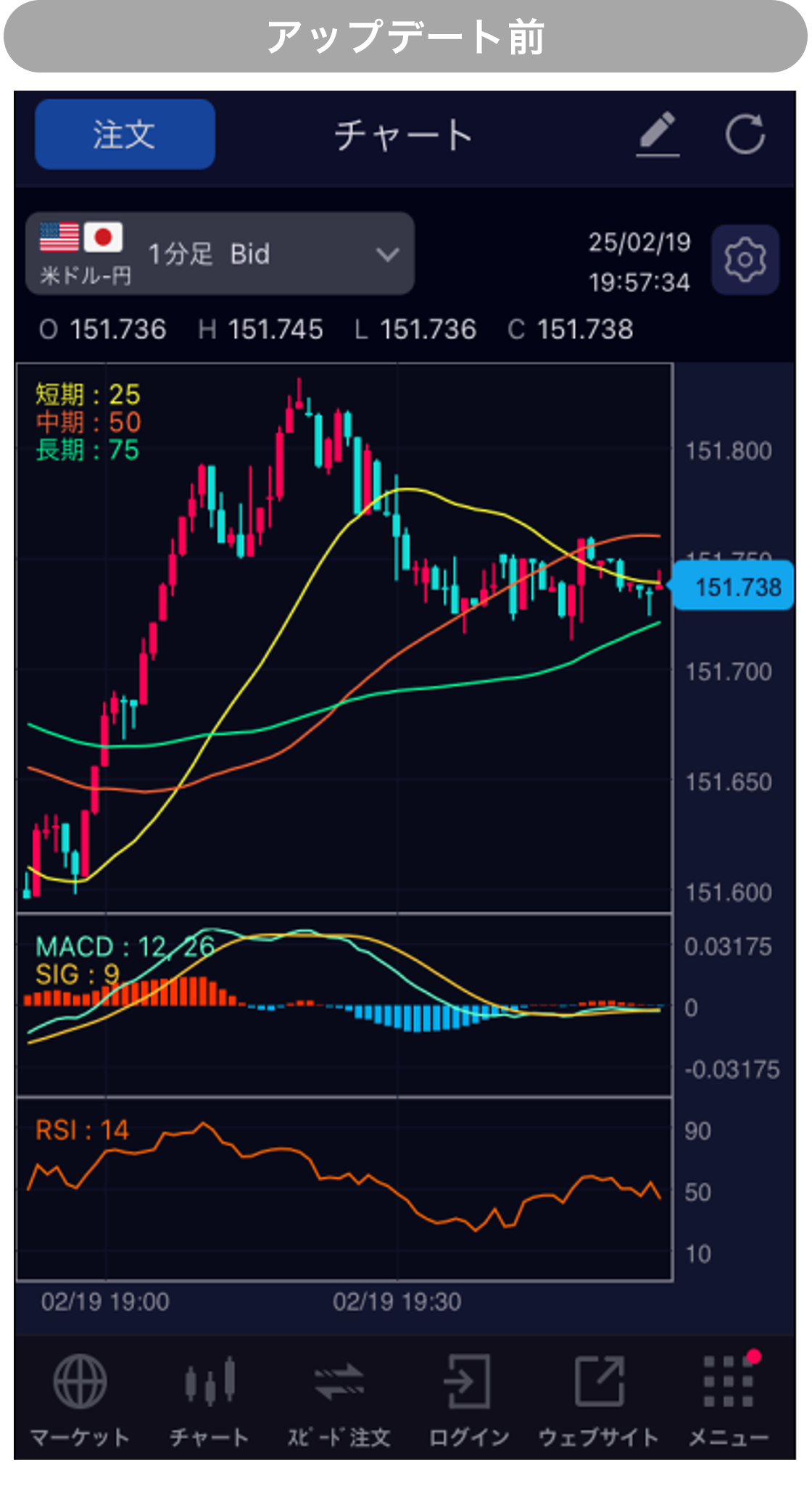Tap the US and Japan flag pair
Image resolution: width=812 pixels, height=1492 pixels.
81,237
